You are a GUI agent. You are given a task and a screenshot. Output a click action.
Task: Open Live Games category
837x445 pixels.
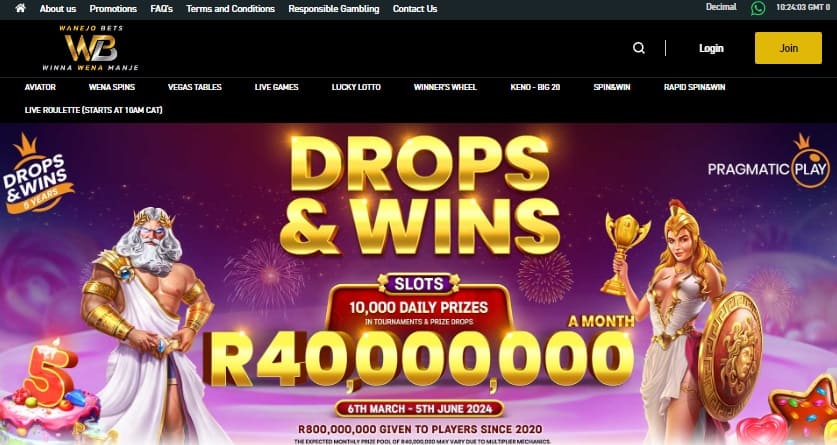click(277, 87)
